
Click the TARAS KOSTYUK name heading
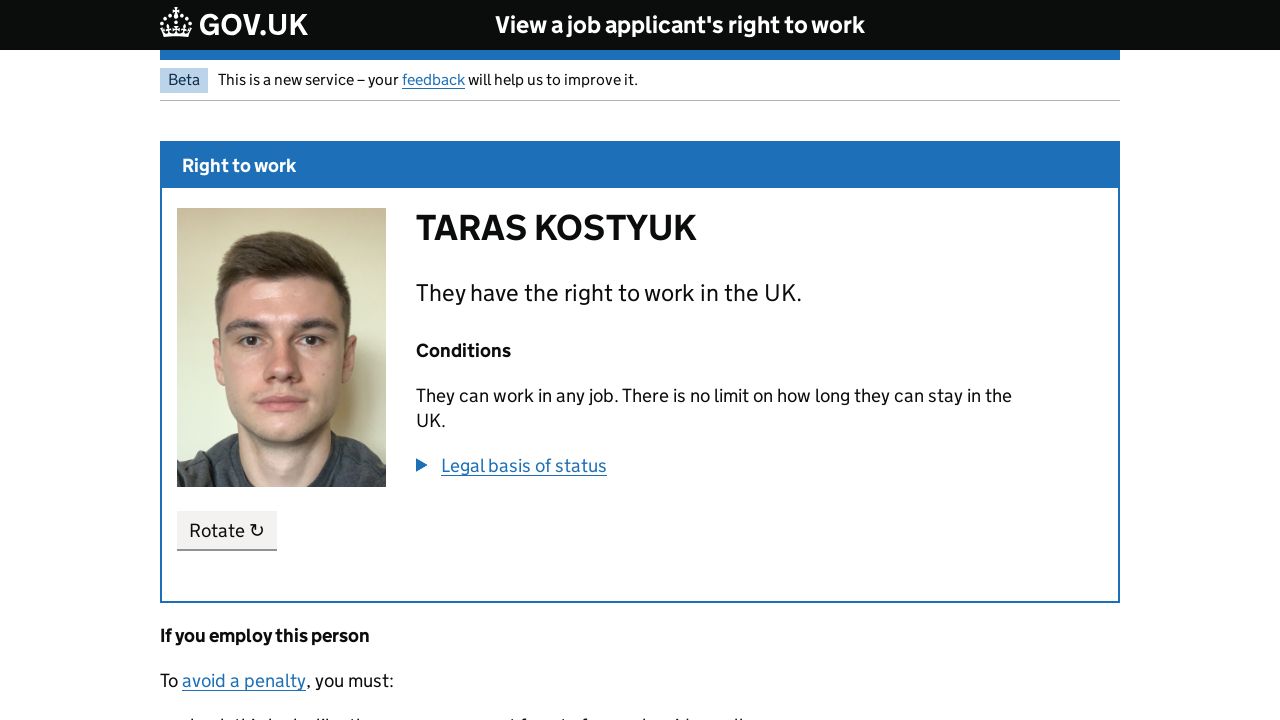[x=555, y=228]
